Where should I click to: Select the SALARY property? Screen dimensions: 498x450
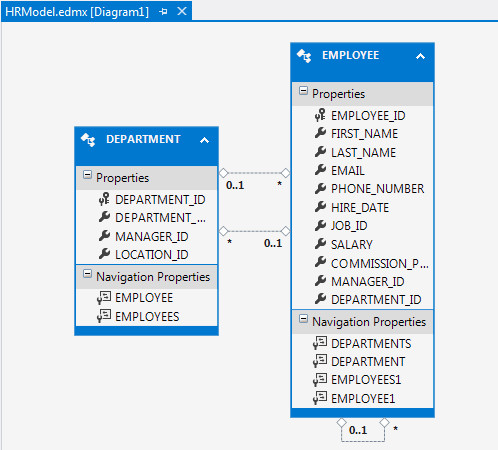[352, 245]
